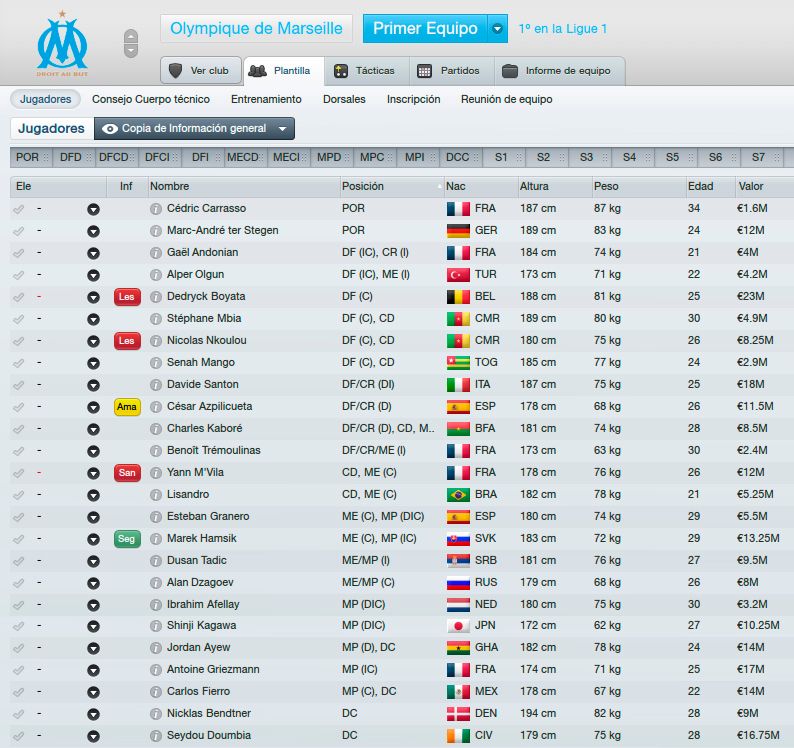Go to the Dorsales subtab
794x748 pixels.
pos(344,99)
